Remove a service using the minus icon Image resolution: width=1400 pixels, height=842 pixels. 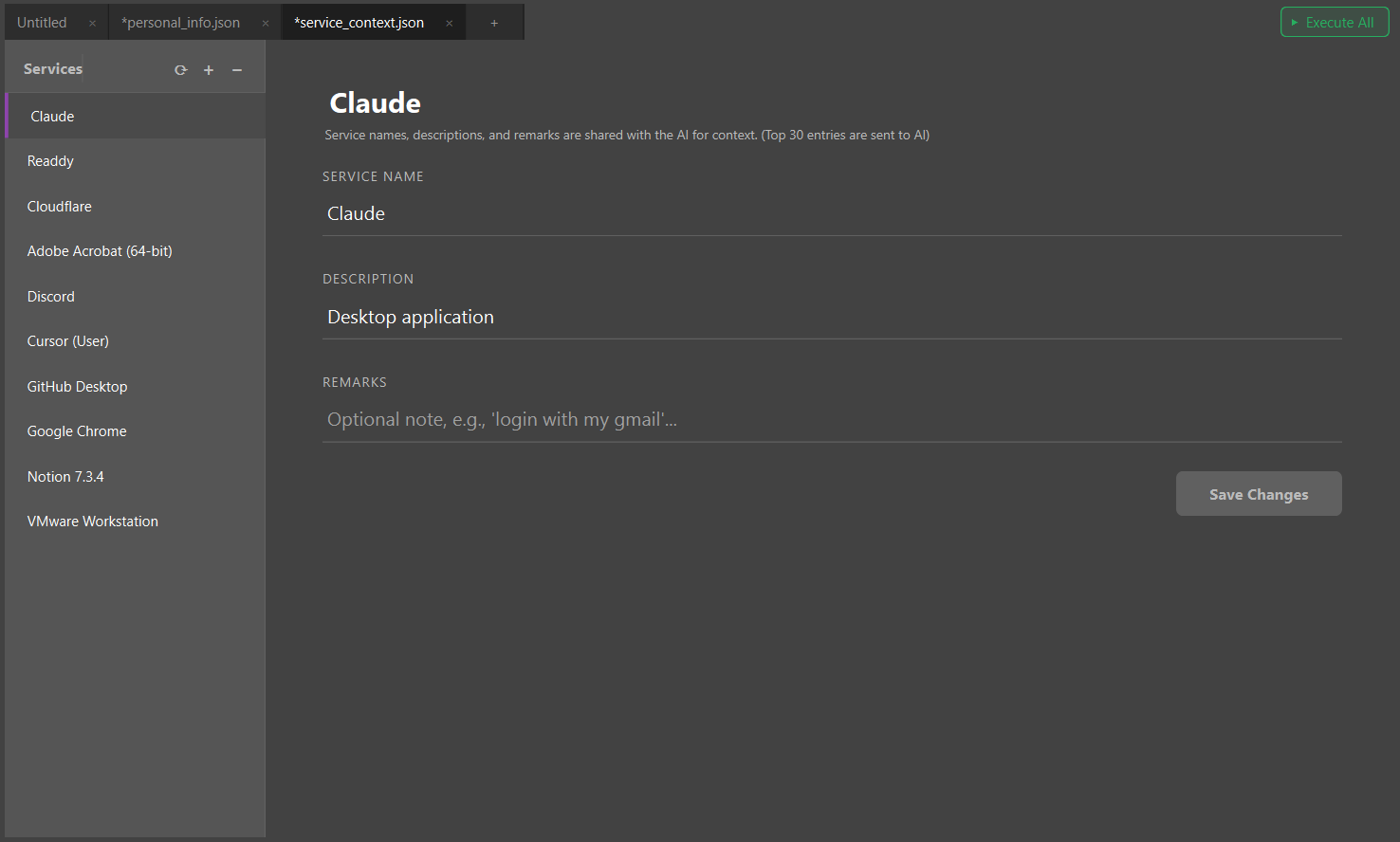click(x=236, y=68)
